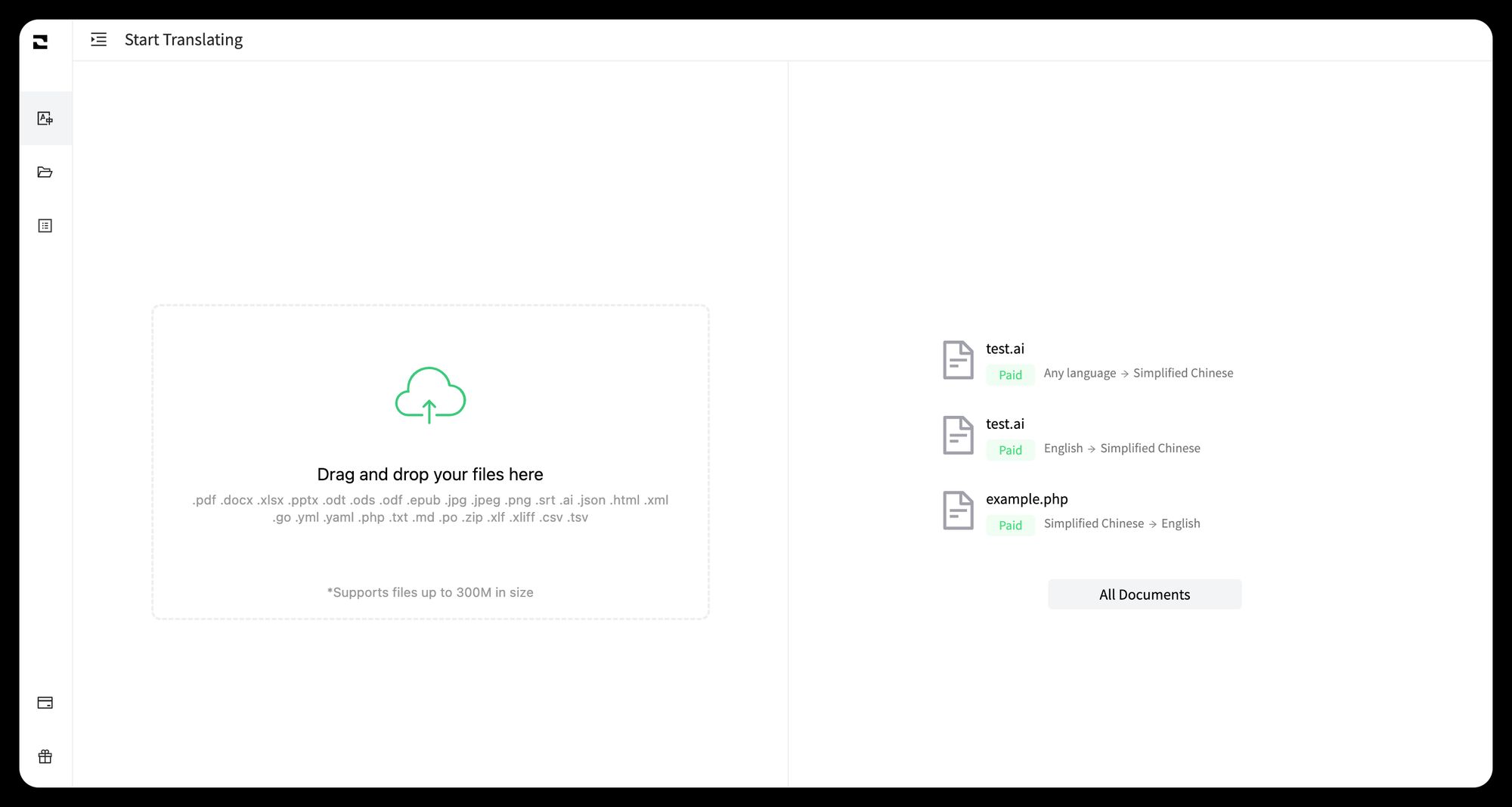
Task: Click the file icon of the English test.ai document
Action: click(958, 436)
